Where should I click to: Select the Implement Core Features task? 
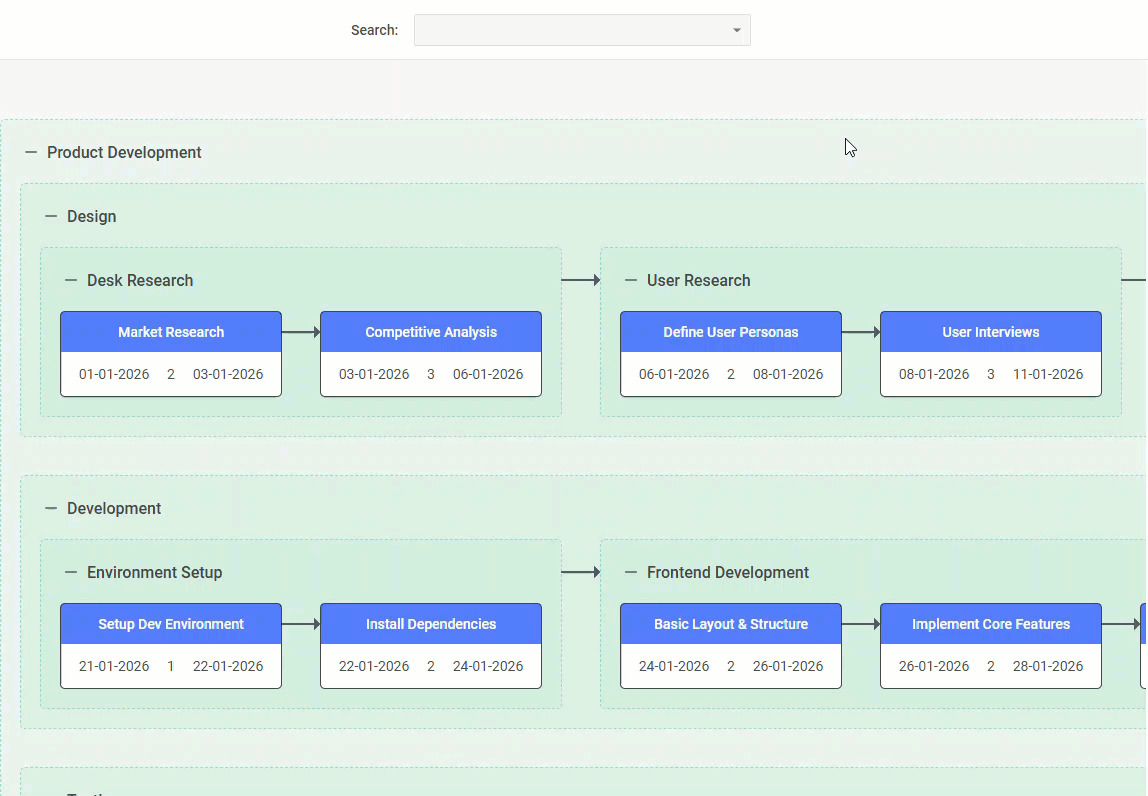coord(990,623)
